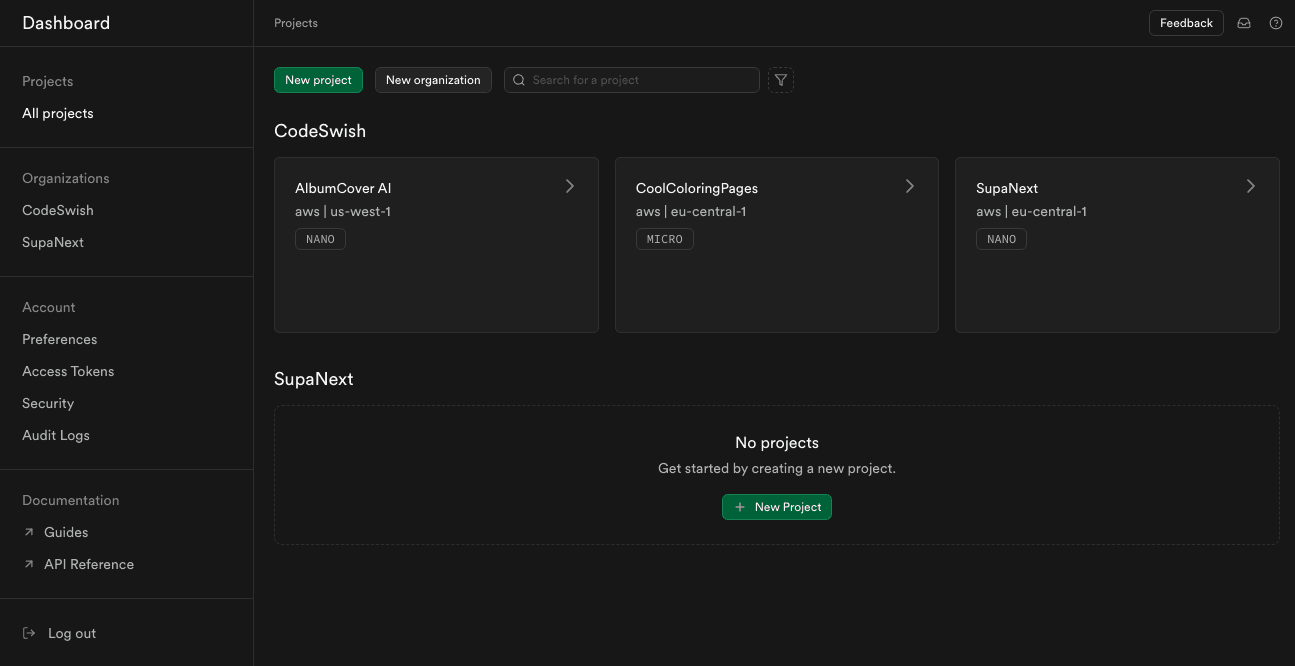Click the SupaNext section heading
Image resolution: width=1295 pixels, height=666 pixels.
[x=314, y=379]
